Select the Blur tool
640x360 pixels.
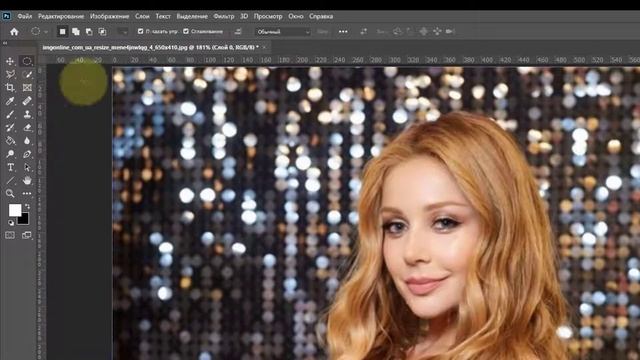click(27, 141)
